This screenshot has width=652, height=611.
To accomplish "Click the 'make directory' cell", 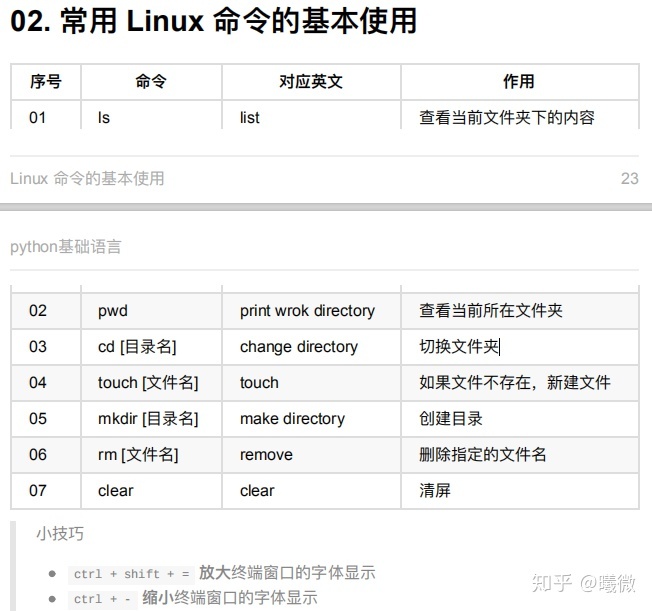I will 311,419.
